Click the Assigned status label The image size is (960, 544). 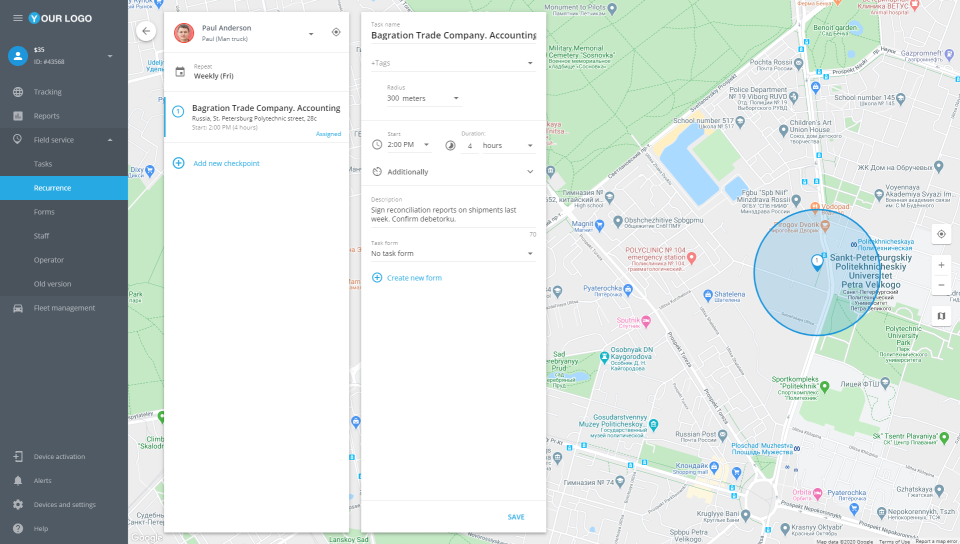[328, 134]
